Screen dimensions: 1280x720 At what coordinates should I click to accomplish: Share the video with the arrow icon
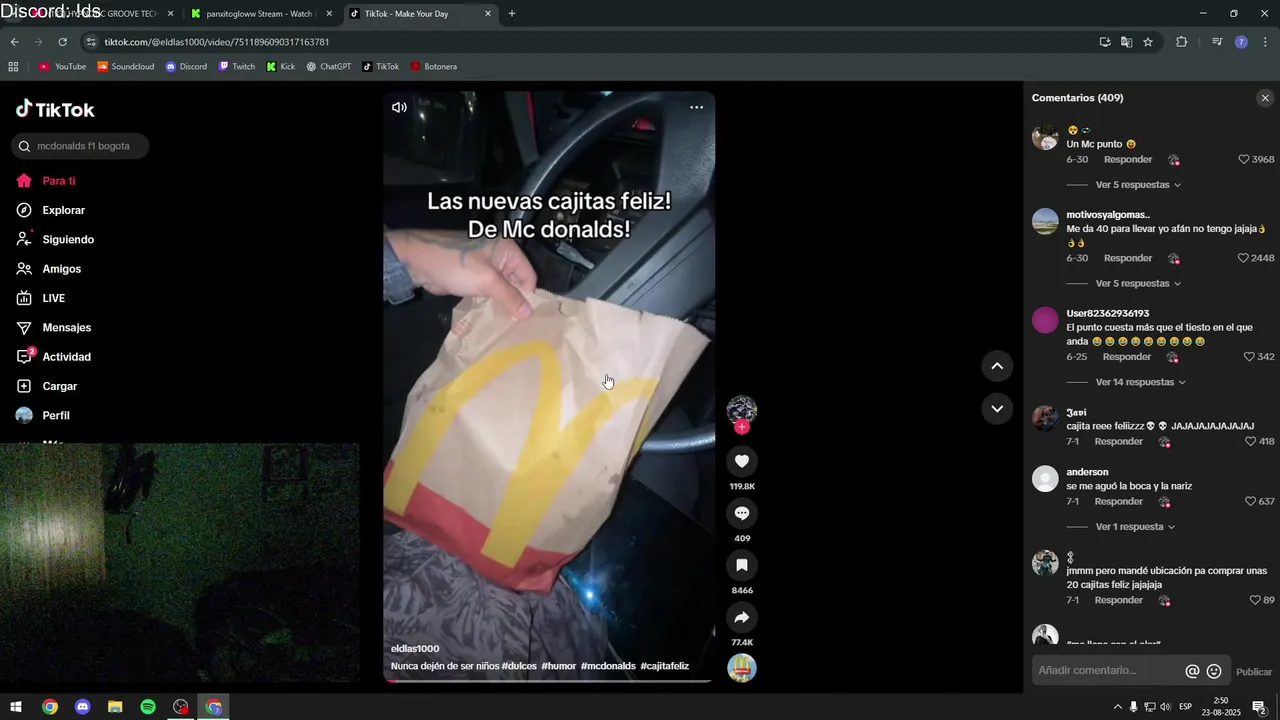pos(742,617)
